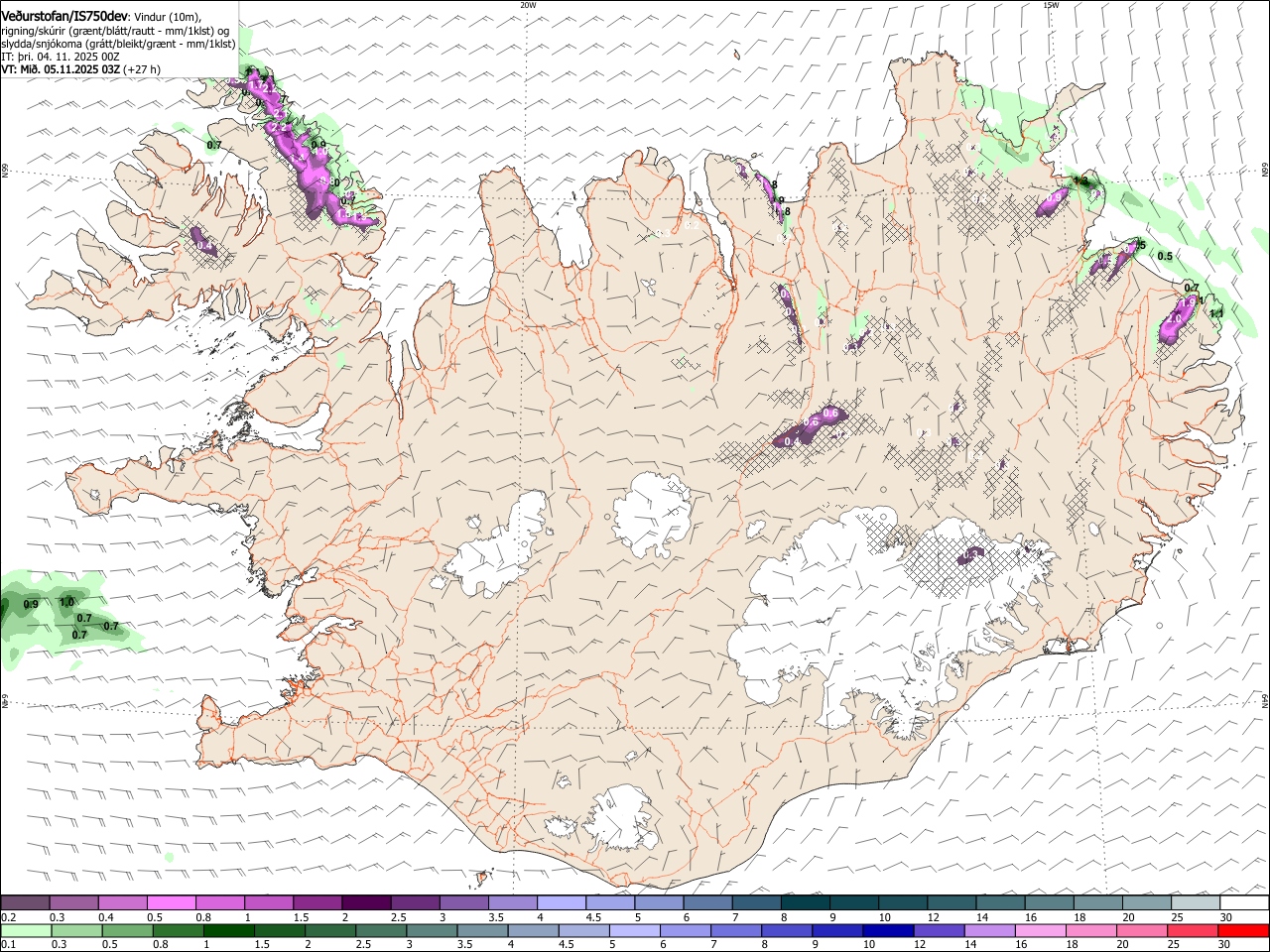Select the snow scale swatch starting at 0.3
Viewport: 1270px width, 952px height.
point(73,903)
